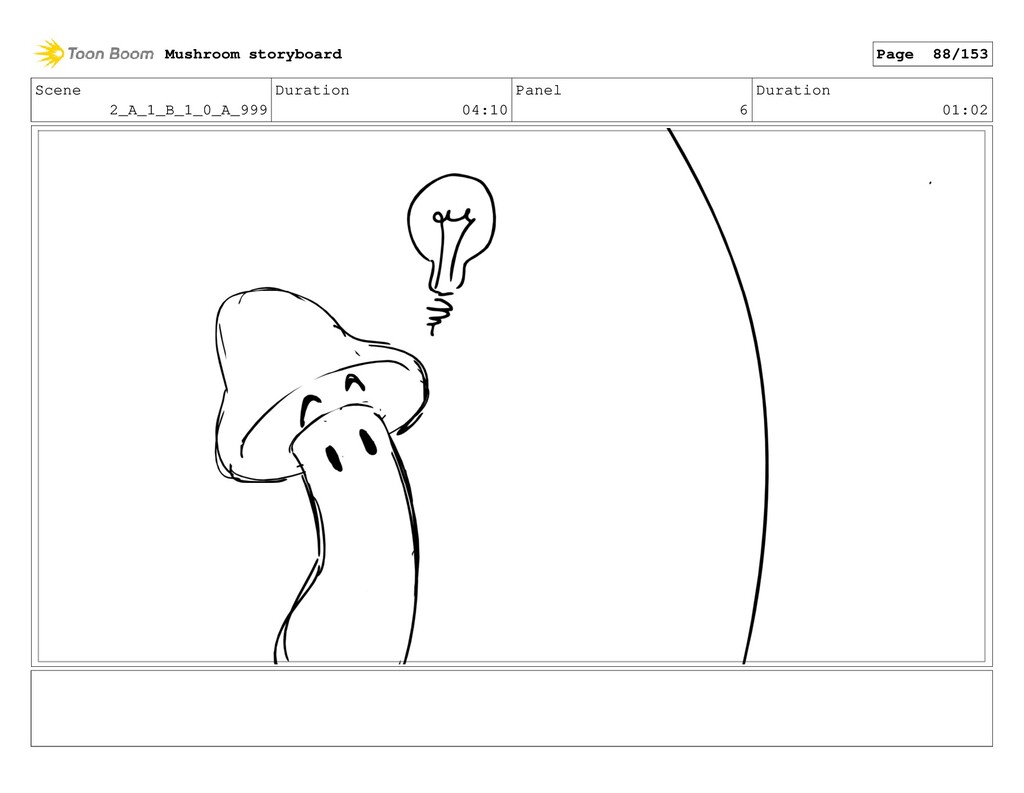Image resolution: width=1024 pixels, height=793 pixels.
Task: Click the light bulb drawing
Action: tap(451, 253)
